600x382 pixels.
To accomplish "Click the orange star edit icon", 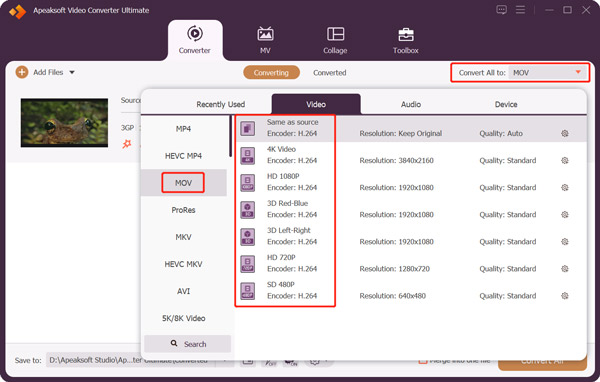I will [127, 144].
